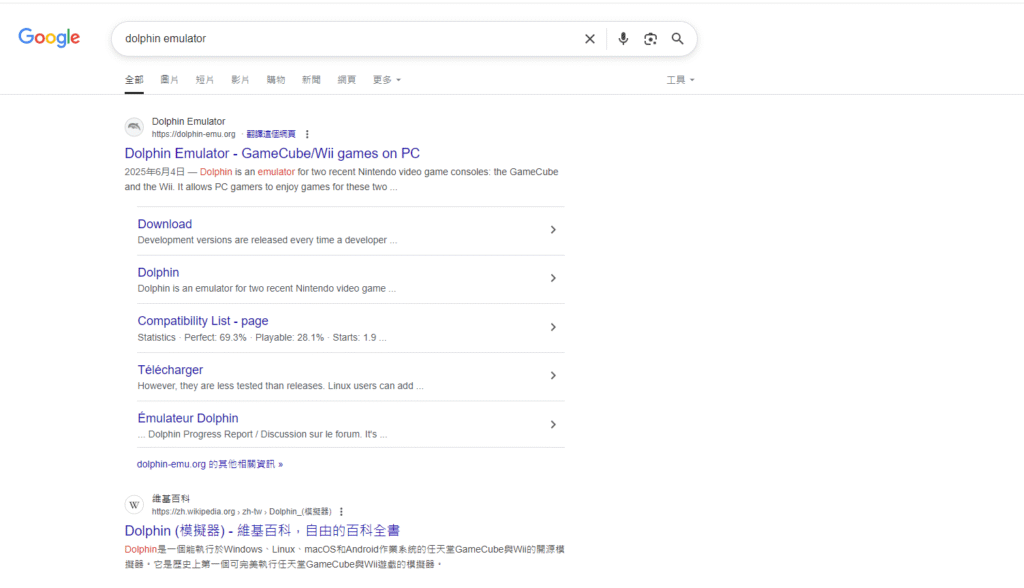Click chevron next to Télécharger sitelink
Image resolution: width=1024 pixels, height=588 pixels.
pos(553,376)
